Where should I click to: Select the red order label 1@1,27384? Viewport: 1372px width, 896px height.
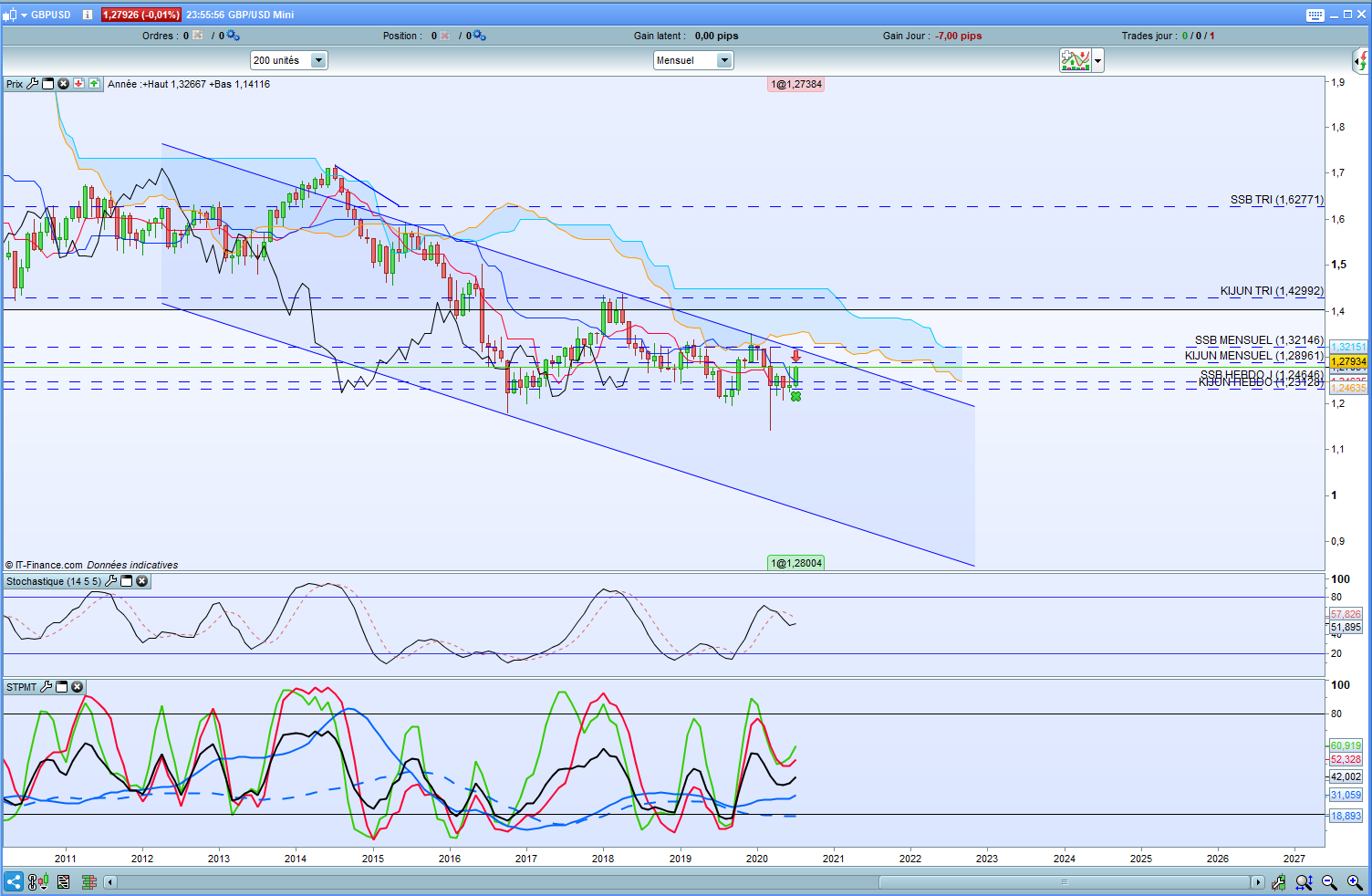click(796, 84)
